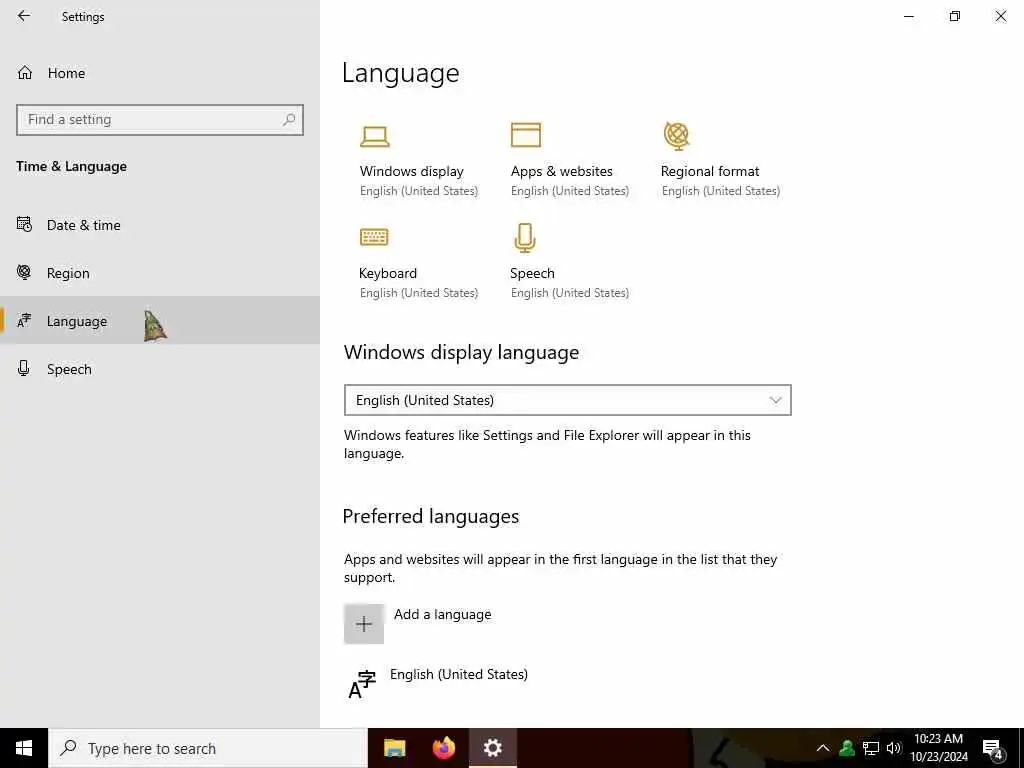Open the Region settings page
Viewport: 1024px width, 768px height.
point(160,273)
